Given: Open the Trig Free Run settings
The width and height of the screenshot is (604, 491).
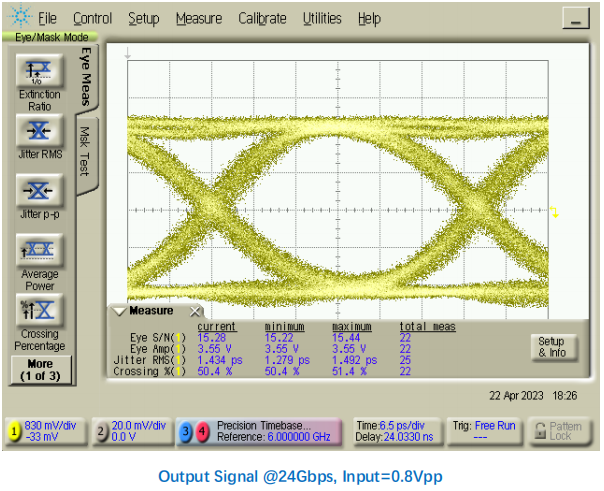Looking at the screenshot, I should 484,431.
